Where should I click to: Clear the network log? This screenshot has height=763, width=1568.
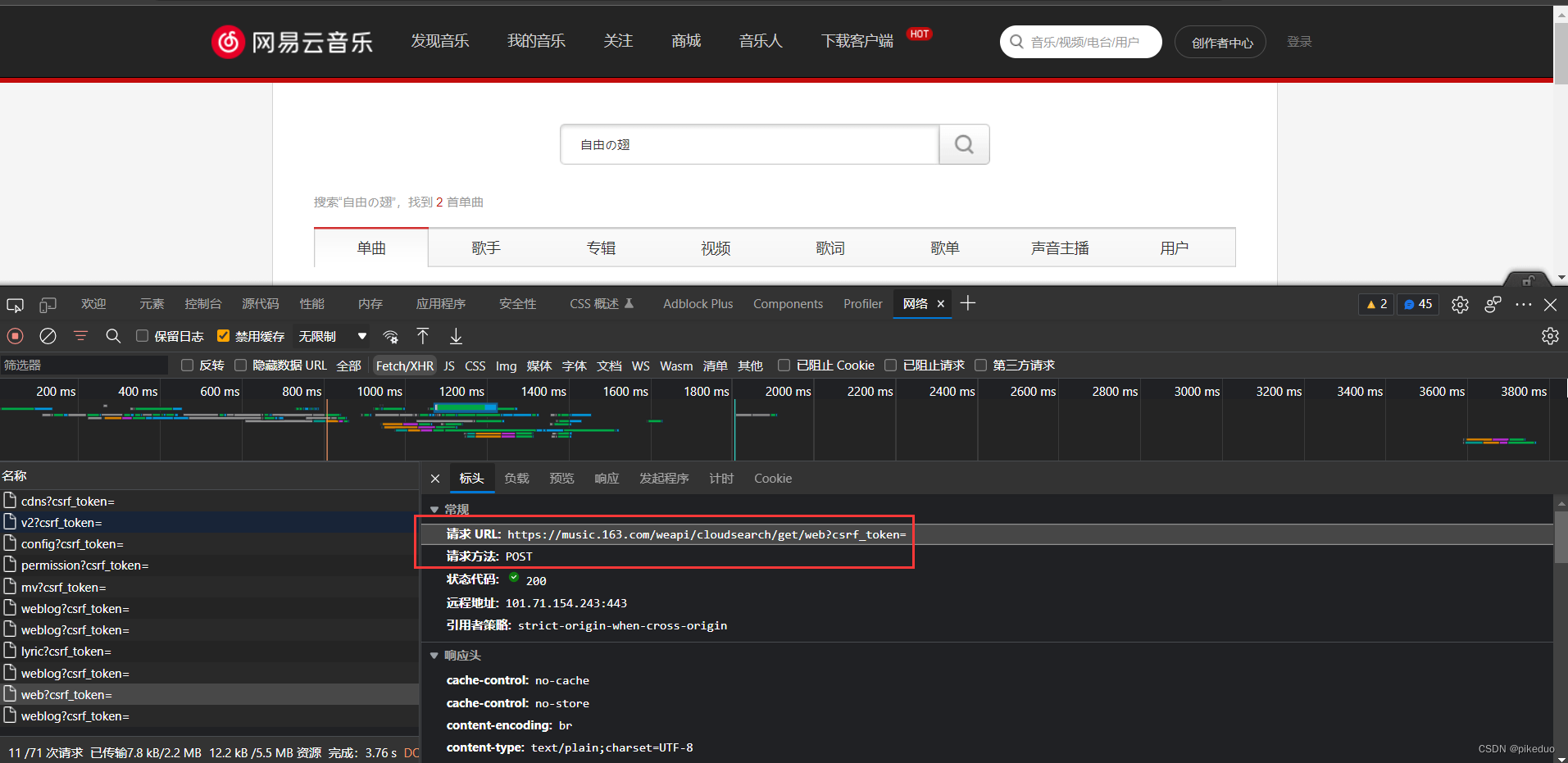tap(48, 336)
